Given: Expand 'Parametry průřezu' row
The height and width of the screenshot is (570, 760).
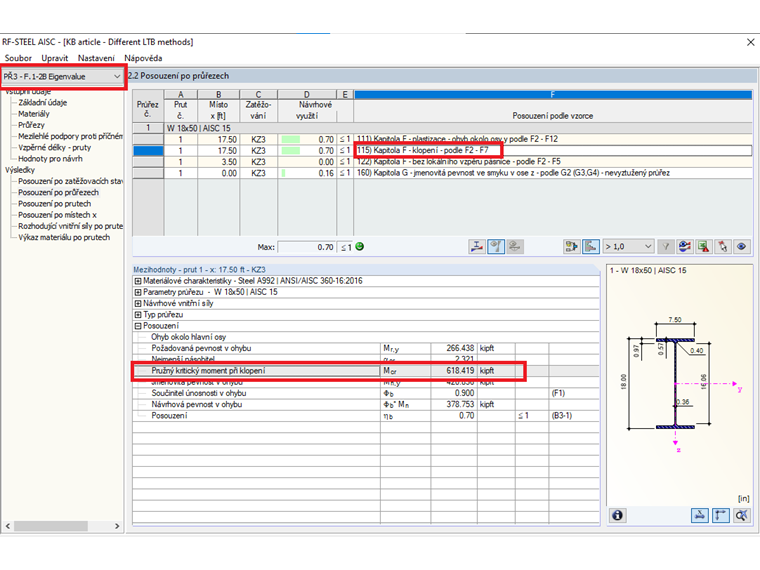Looking at the screenshot, I should tap(138, 292).
